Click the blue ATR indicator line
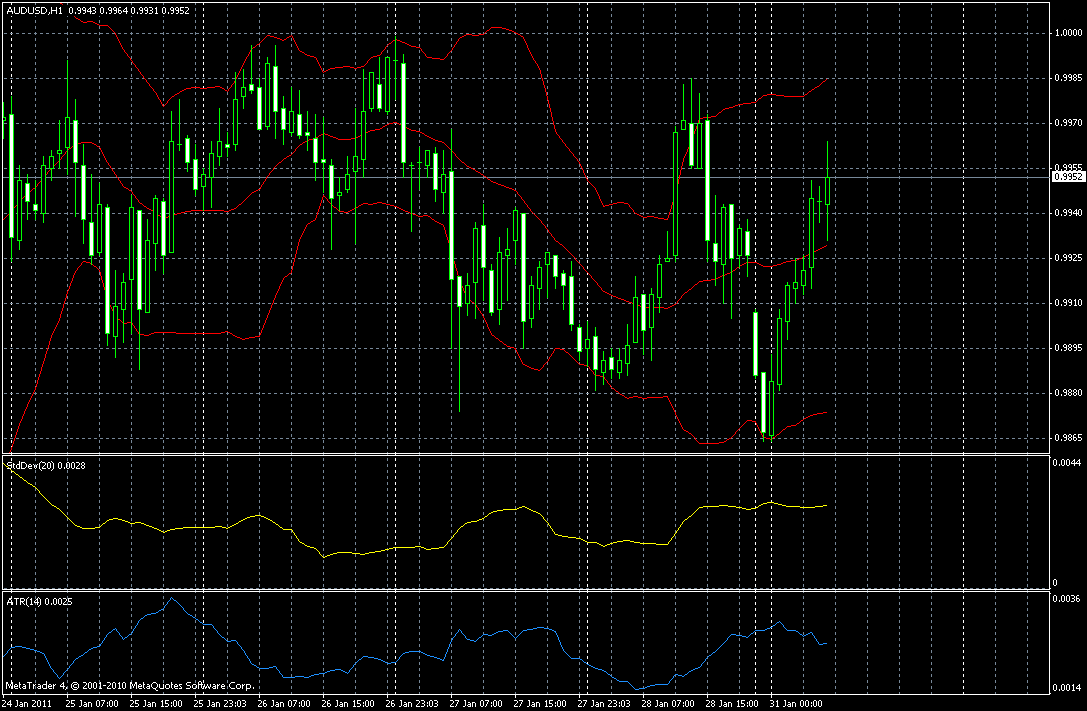 click(x=485, y=635)
